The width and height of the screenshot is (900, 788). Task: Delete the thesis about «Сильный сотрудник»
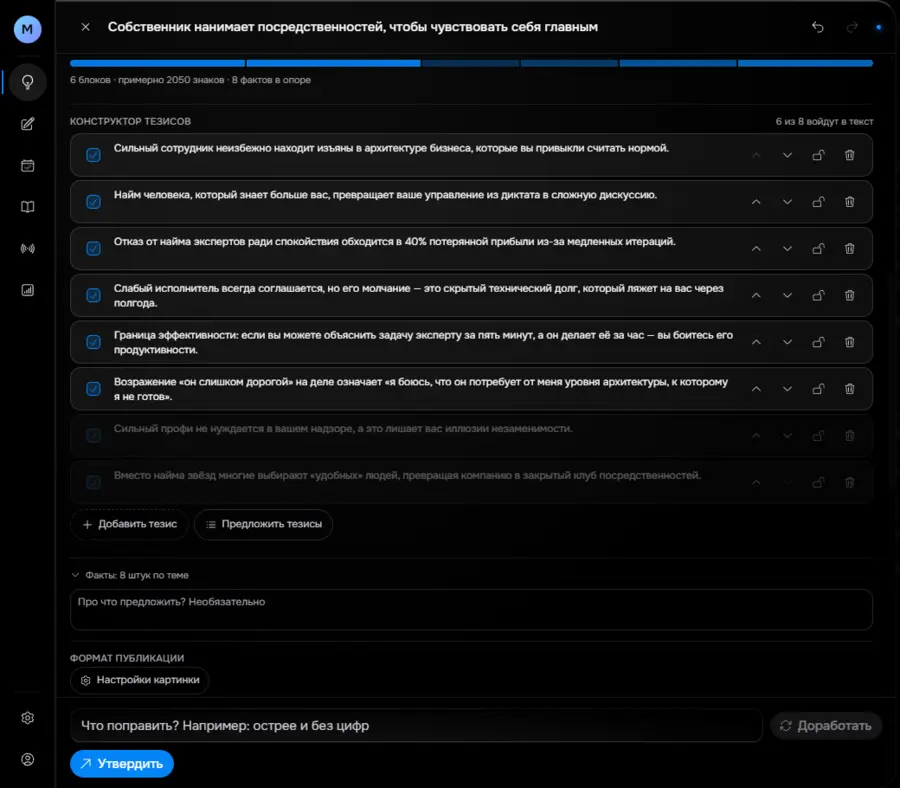[849, 155]
